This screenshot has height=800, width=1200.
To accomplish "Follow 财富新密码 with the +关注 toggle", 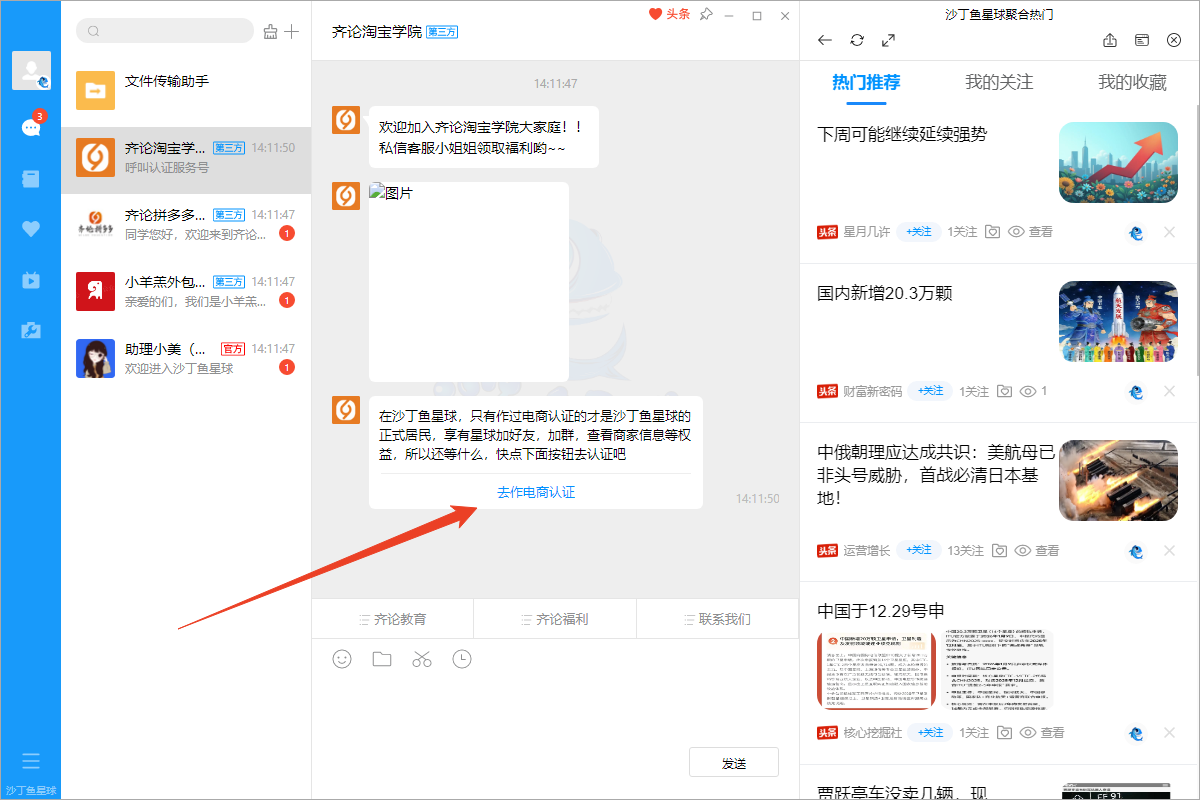I will coord(928,391).
